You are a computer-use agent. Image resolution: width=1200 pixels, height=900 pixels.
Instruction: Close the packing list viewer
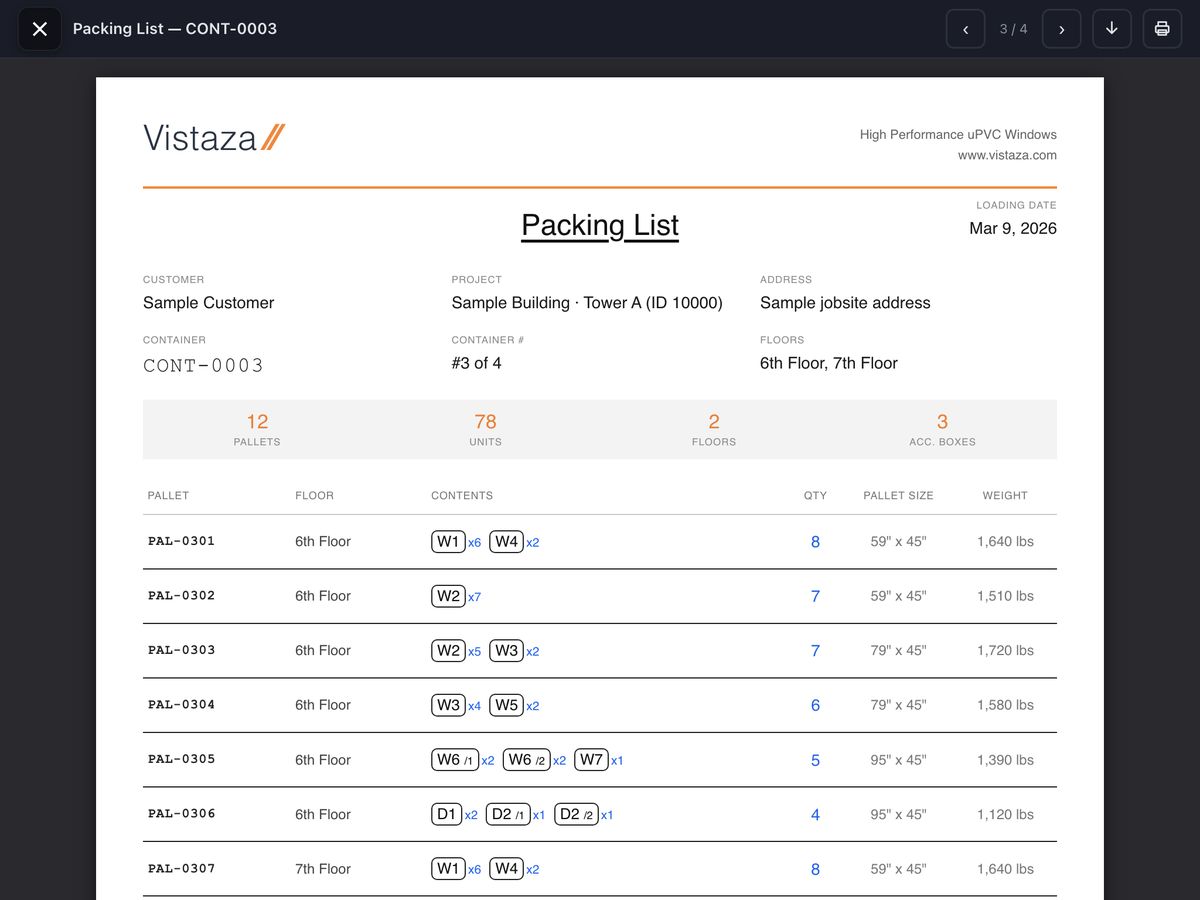click(x=40, y=29)
